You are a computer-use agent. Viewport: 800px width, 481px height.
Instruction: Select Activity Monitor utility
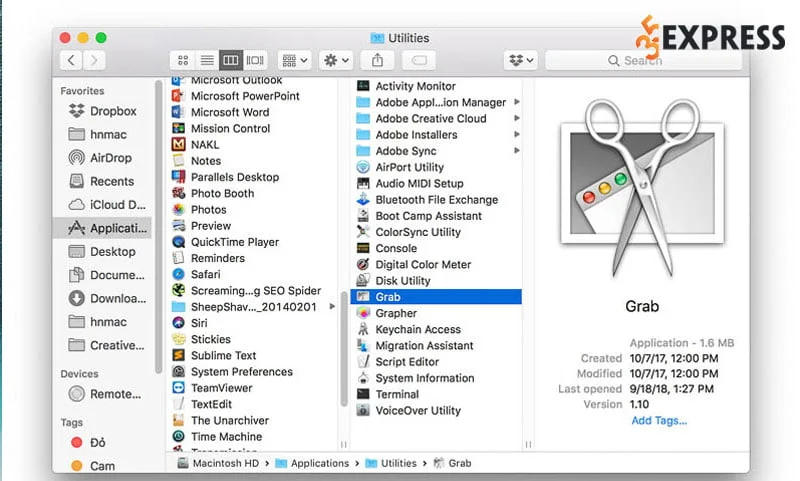[406, 86]
